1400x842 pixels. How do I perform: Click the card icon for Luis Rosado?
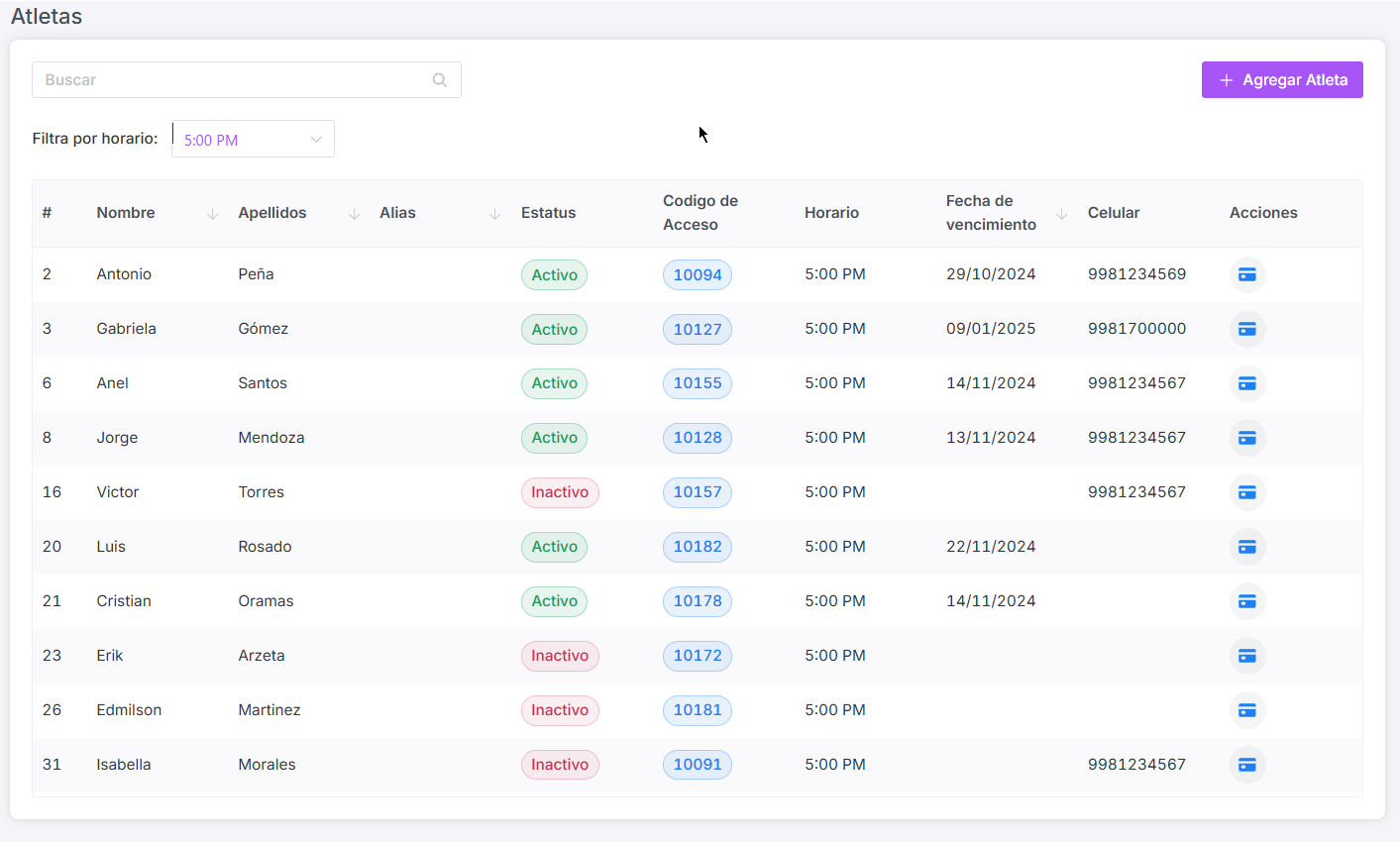[x=1247, y=547]
